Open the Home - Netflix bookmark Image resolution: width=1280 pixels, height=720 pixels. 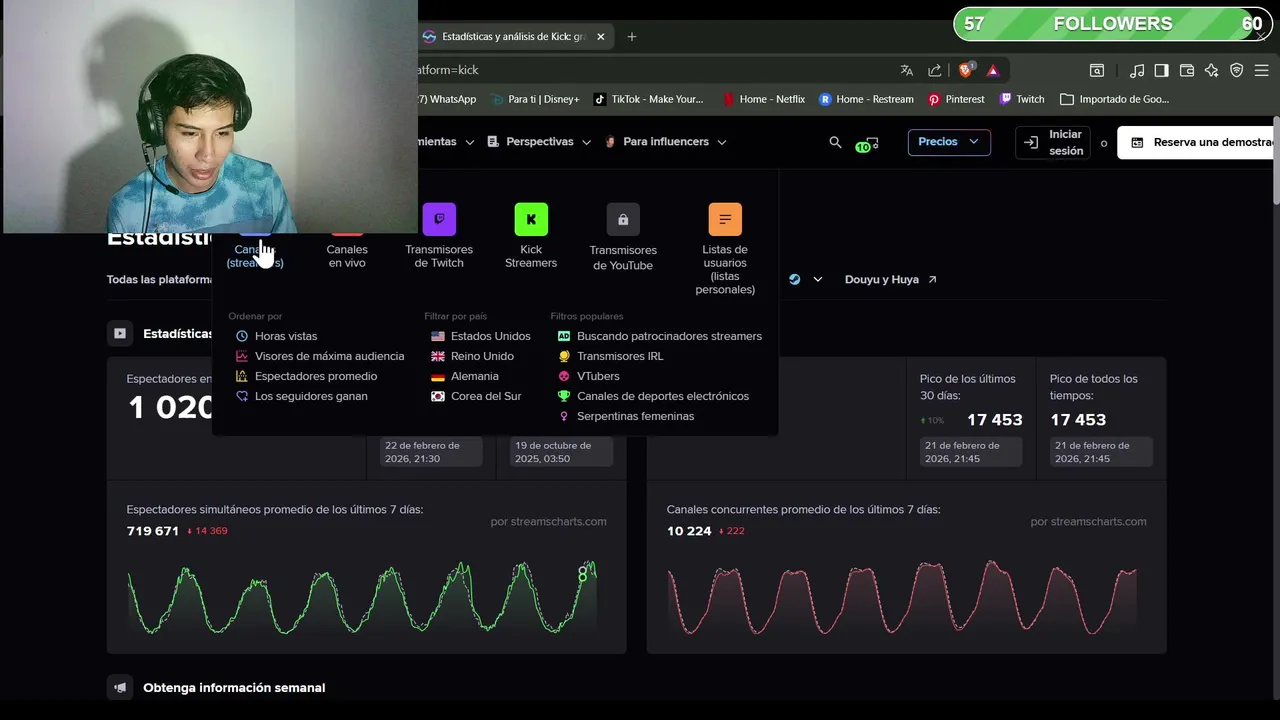tap(763, 99)
